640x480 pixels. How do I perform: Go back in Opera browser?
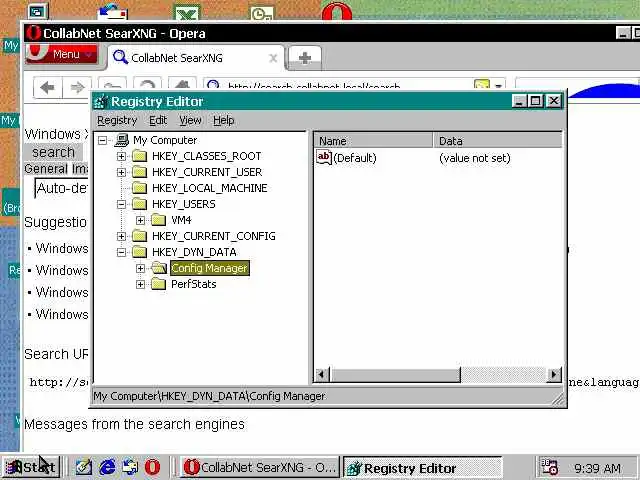(x=48, y=87)
